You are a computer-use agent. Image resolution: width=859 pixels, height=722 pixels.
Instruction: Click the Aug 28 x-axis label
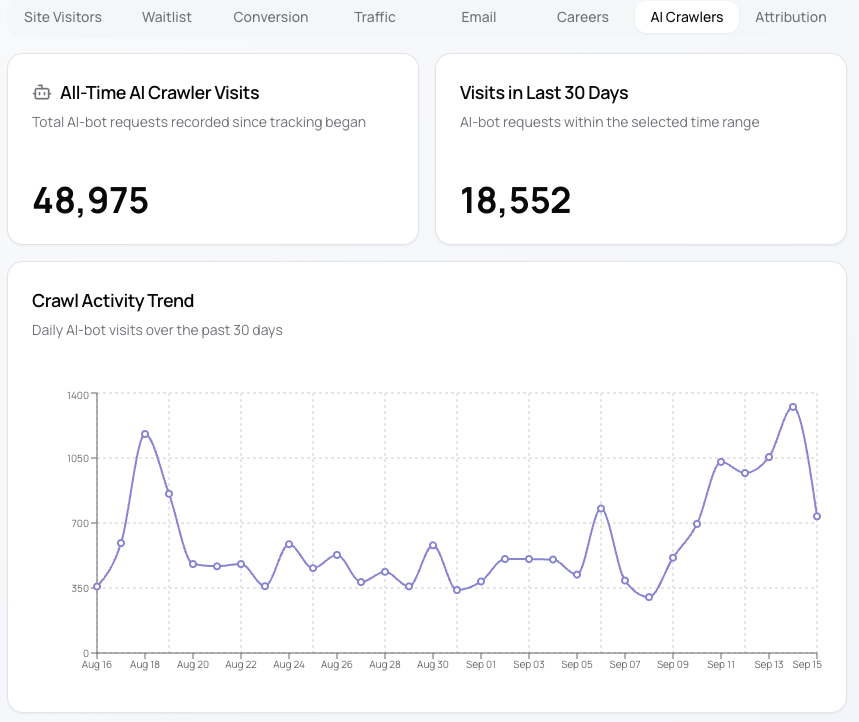point(385,664)
